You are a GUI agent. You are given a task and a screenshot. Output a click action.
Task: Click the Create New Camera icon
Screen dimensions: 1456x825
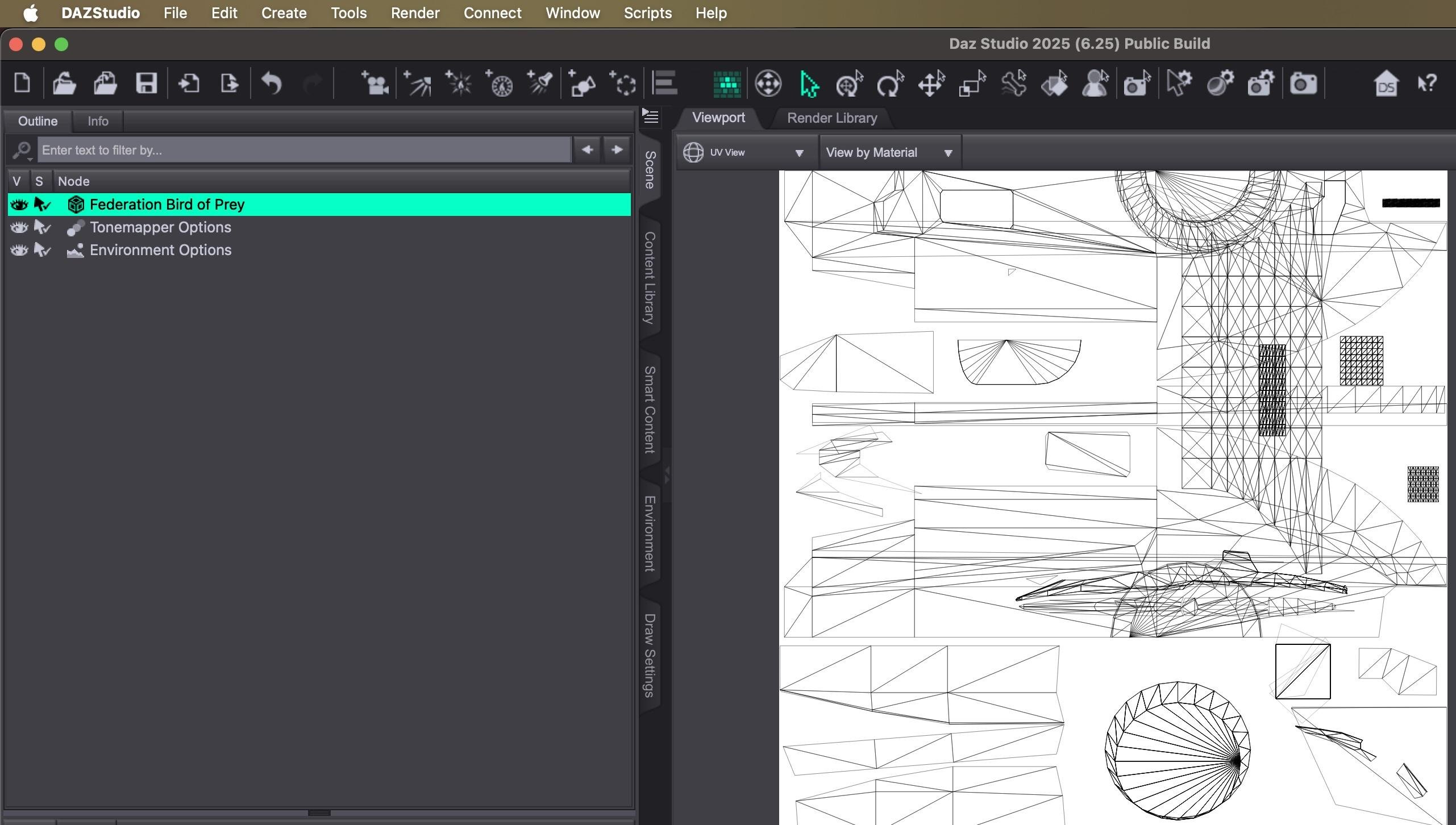pyautogui.click(x=375, y=84)
